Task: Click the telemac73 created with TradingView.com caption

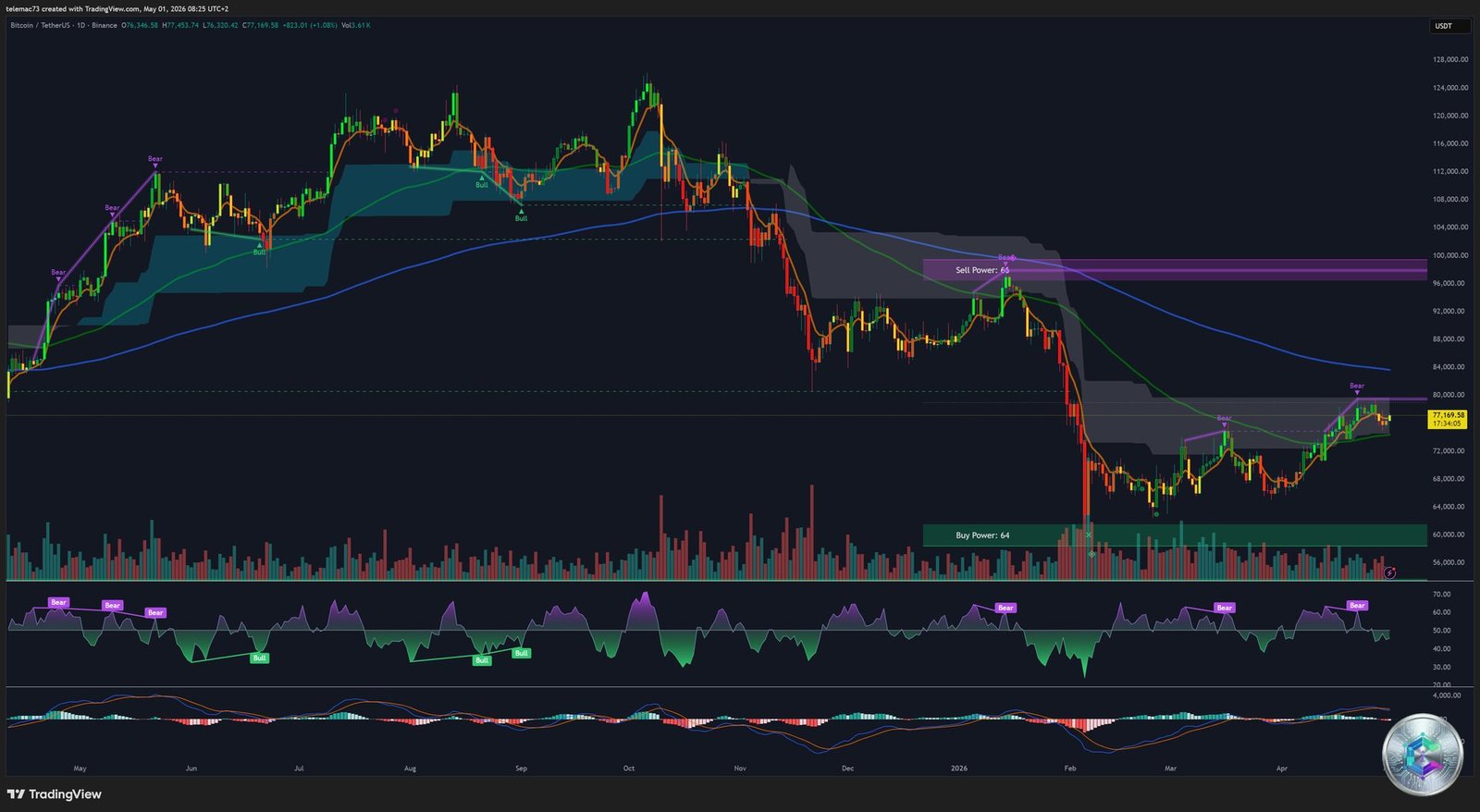Action: (x=117, y=8)
